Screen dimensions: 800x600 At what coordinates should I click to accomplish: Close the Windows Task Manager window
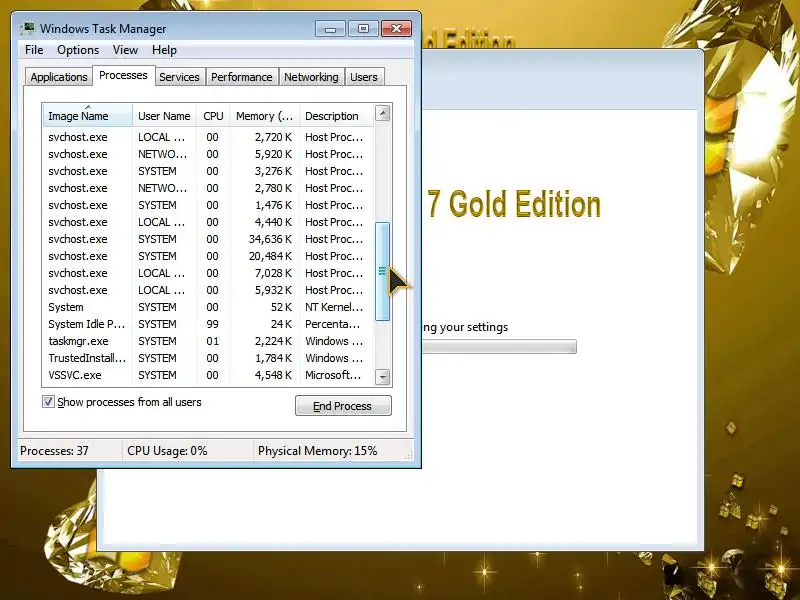tap(396, 29)
